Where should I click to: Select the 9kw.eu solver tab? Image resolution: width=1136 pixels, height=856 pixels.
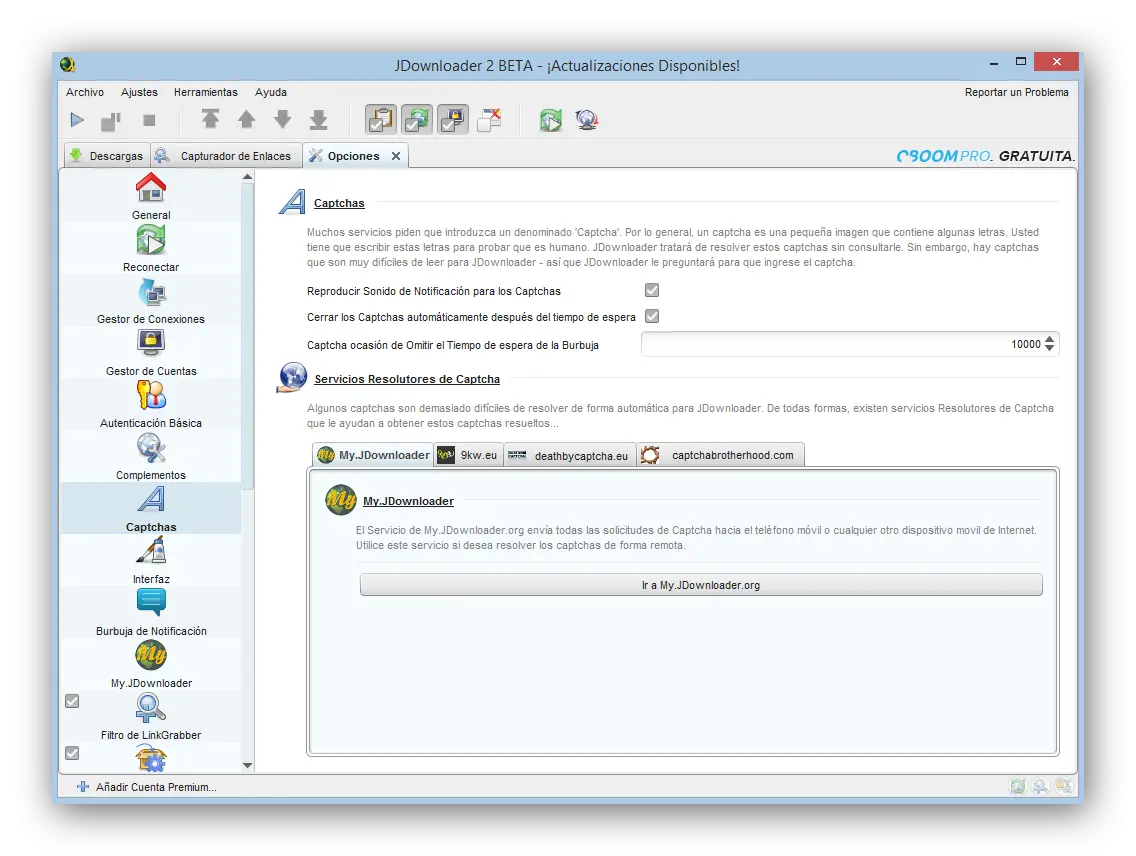point(469,455)
